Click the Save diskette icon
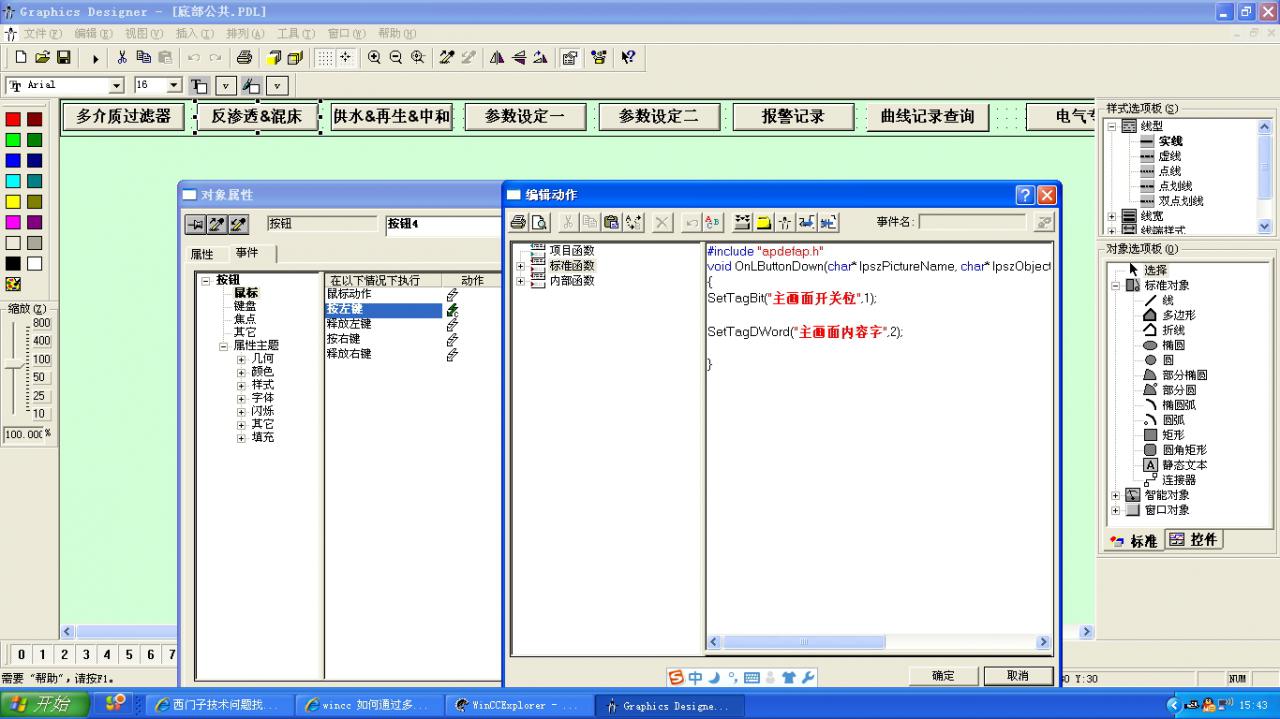1280x719 pixels. (63, 58)
